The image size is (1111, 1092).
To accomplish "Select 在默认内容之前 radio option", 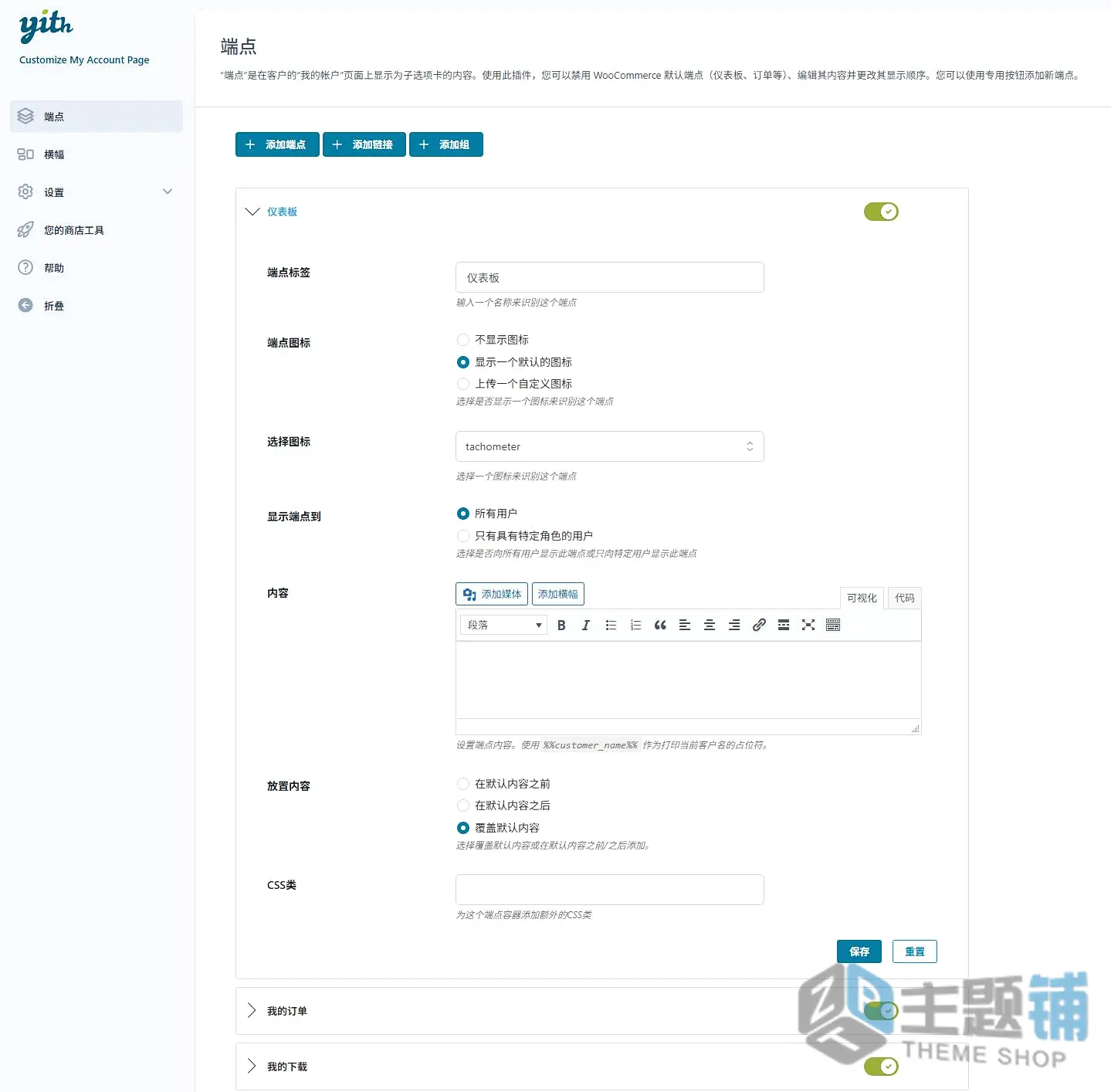I will click(x=463, y=784).
